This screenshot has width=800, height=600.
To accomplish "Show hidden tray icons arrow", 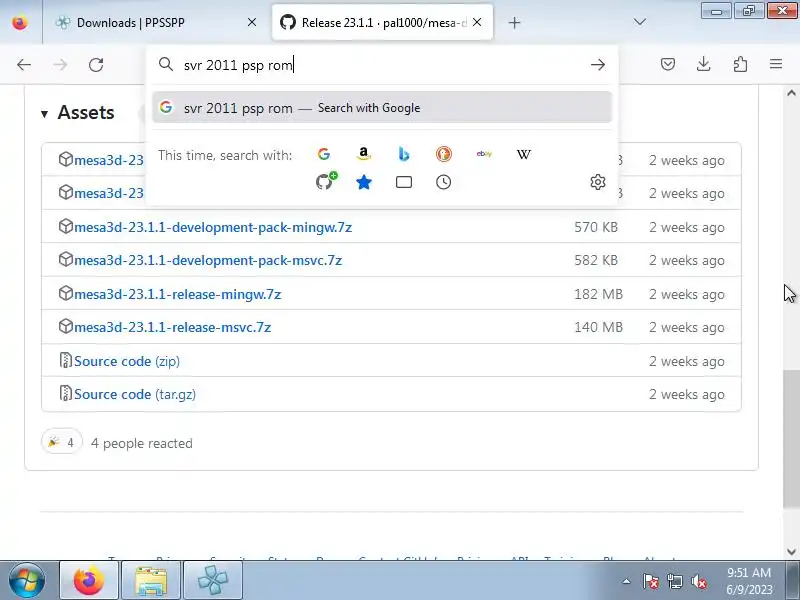I will [626, 581].
